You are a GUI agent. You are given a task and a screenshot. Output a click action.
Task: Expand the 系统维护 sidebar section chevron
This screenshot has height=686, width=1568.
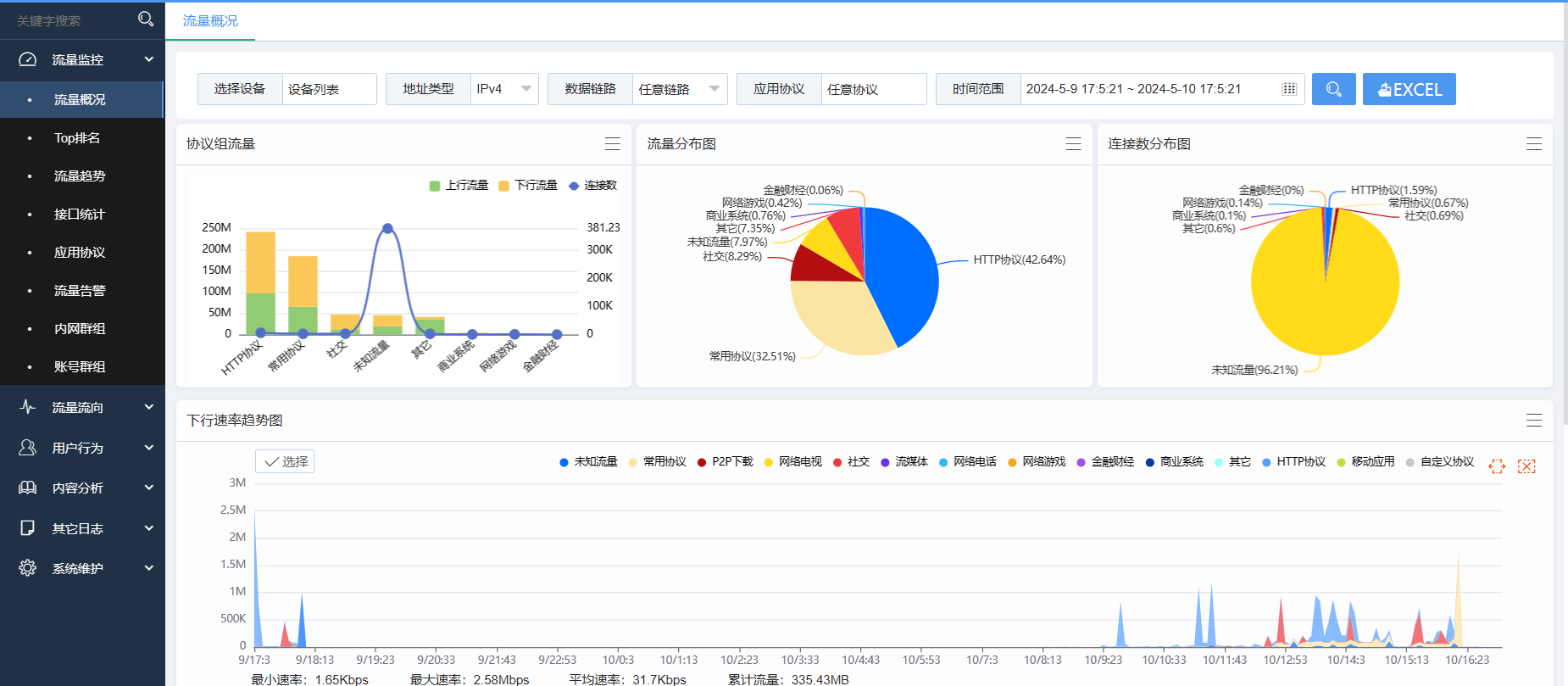[149, 568]
